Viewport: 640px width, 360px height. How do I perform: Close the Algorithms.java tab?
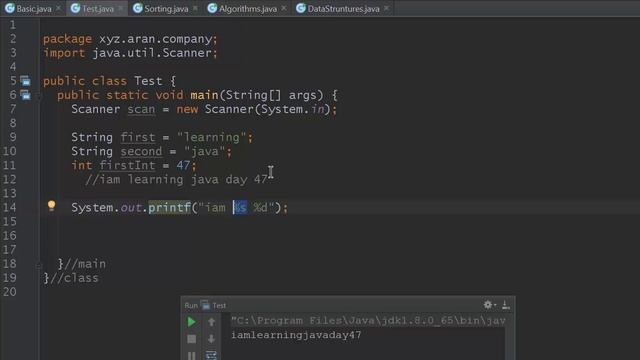pos(284,8)
